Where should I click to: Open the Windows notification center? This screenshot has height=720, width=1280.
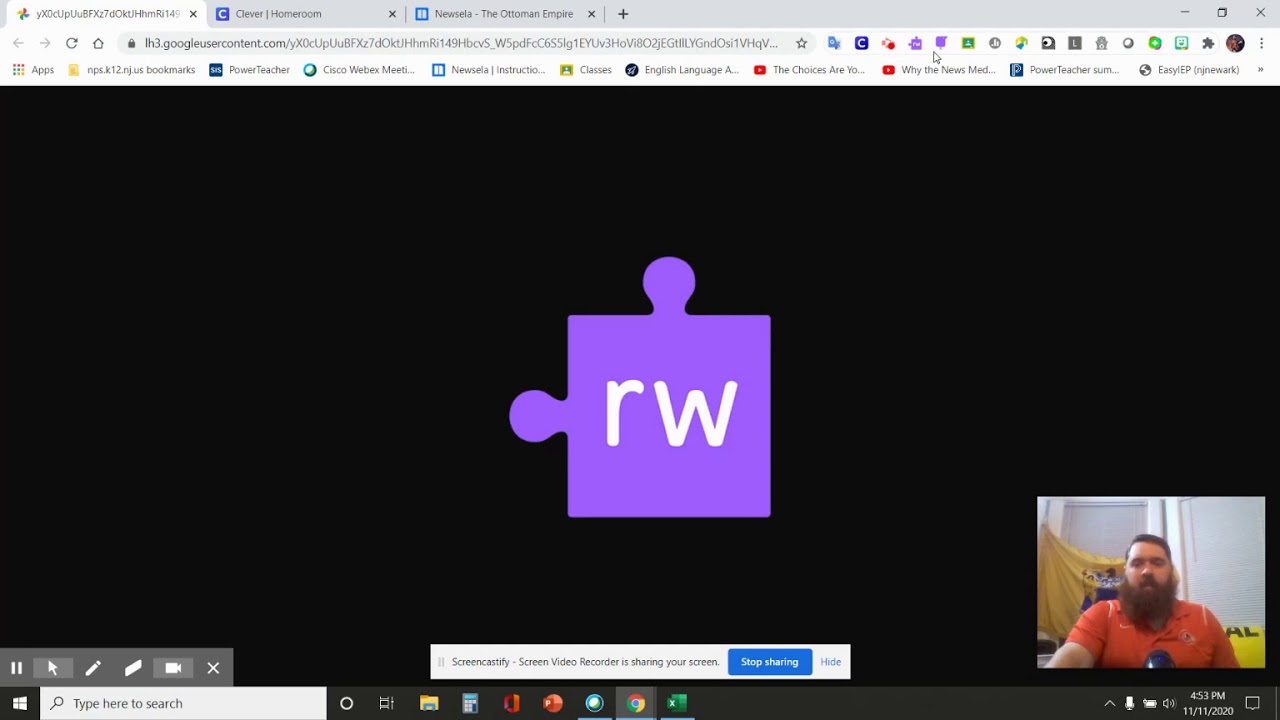[x=1252, y=703]
